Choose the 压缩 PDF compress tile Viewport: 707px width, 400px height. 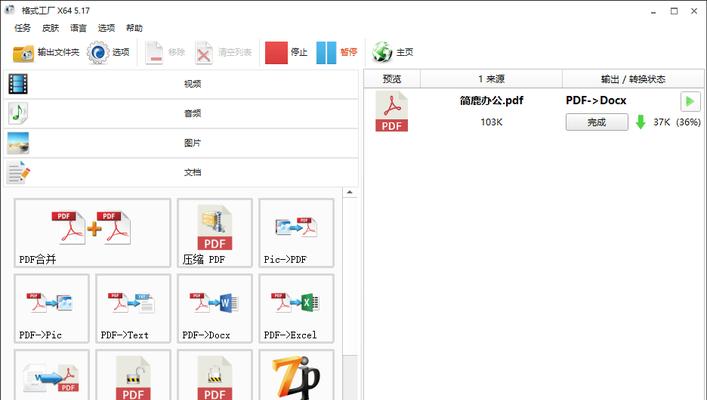coord(215,233)
